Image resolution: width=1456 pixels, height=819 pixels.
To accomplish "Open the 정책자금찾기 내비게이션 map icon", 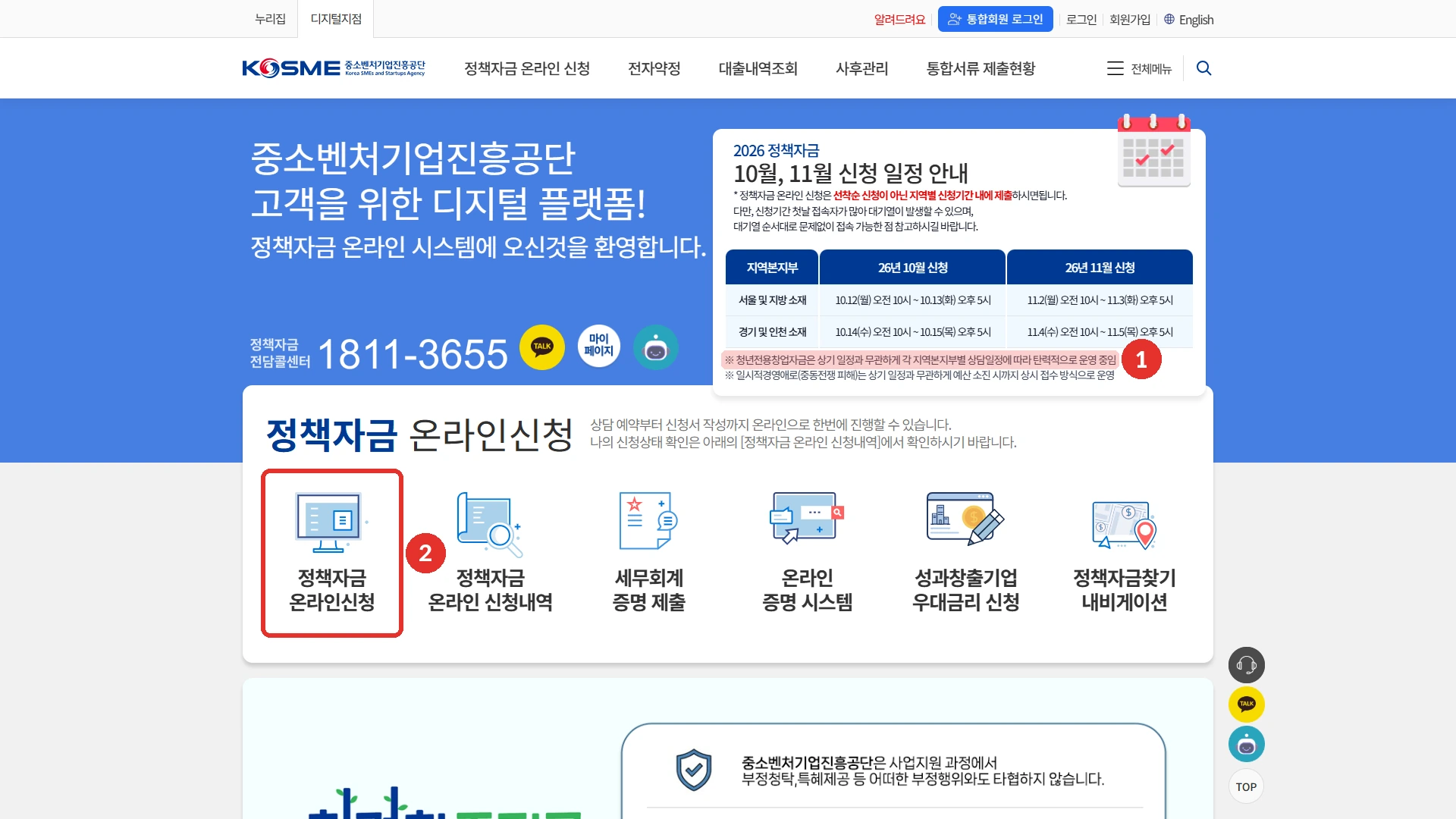I will point(1124,525).
